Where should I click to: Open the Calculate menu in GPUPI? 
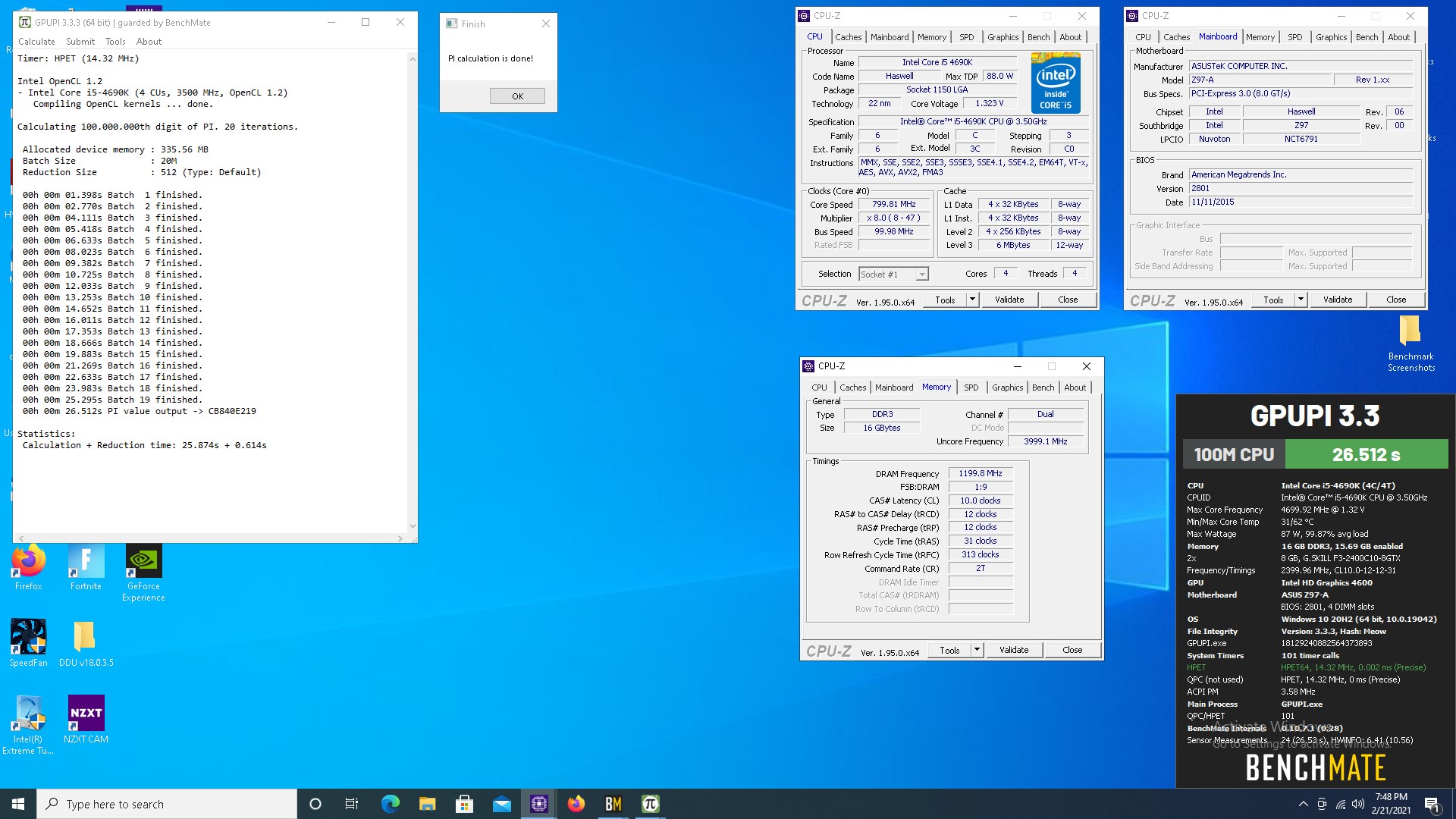pyautogui.click(x=36, y=42)
